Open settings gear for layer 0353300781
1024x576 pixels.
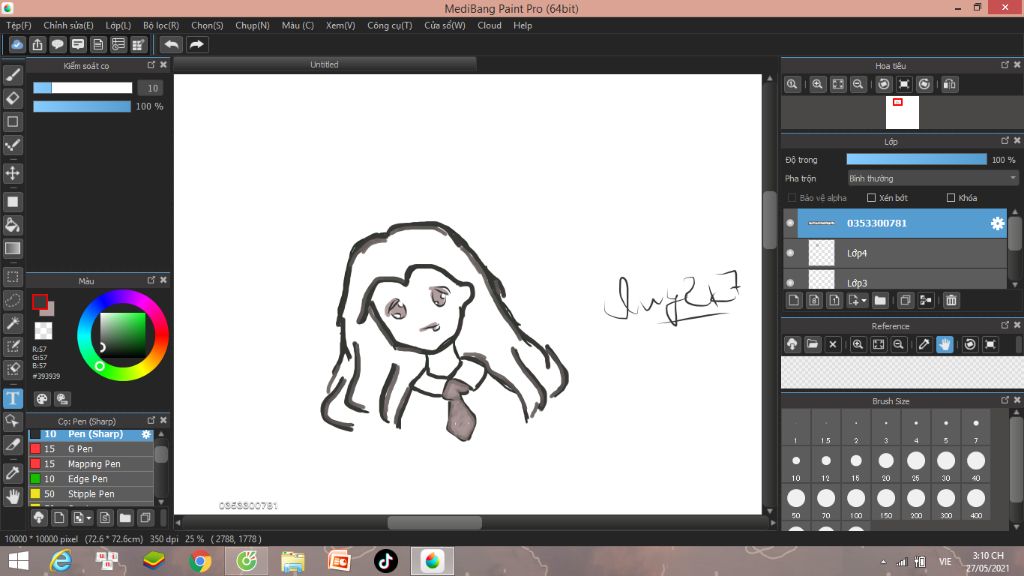click(x=997, y=223)
